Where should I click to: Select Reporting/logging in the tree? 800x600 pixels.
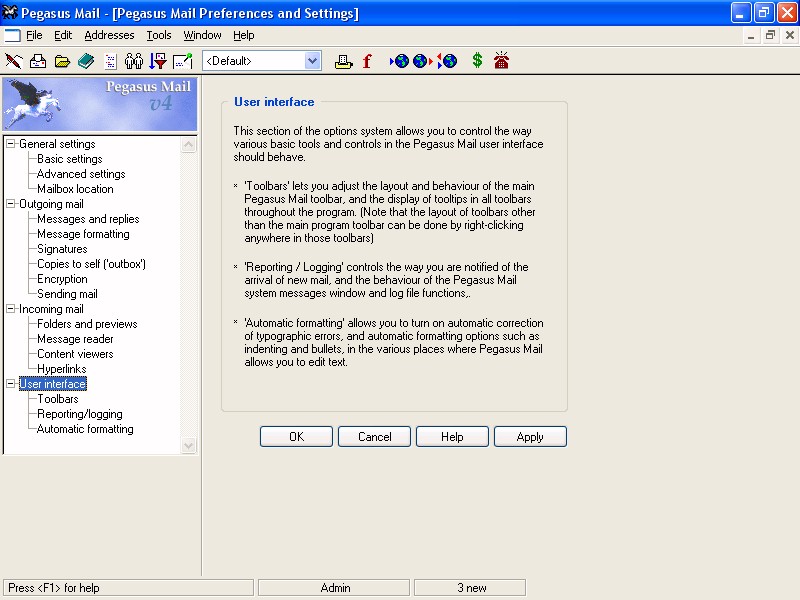[x=80, y=414]
